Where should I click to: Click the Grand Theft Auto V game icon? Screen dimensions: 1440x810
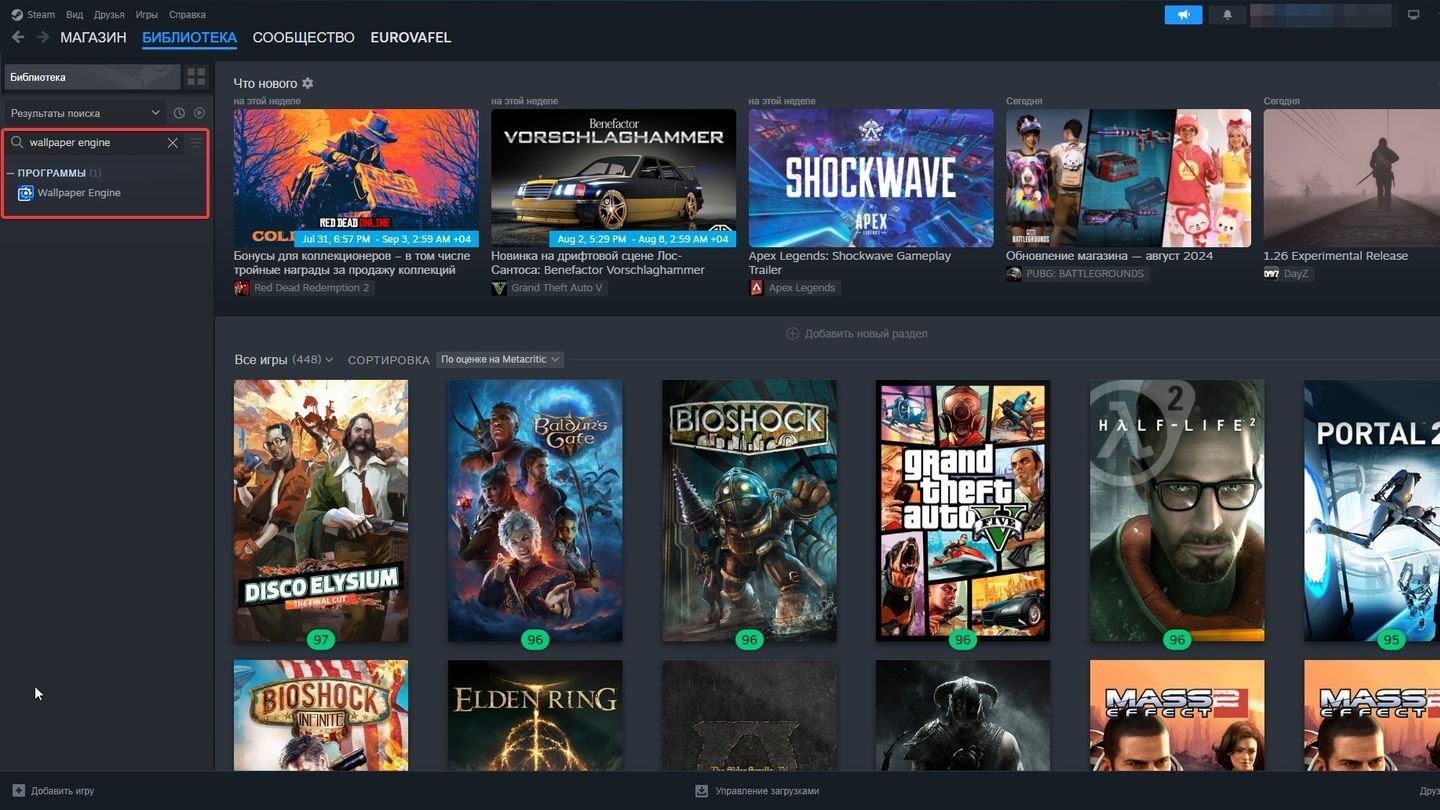(x=499, y=288)
